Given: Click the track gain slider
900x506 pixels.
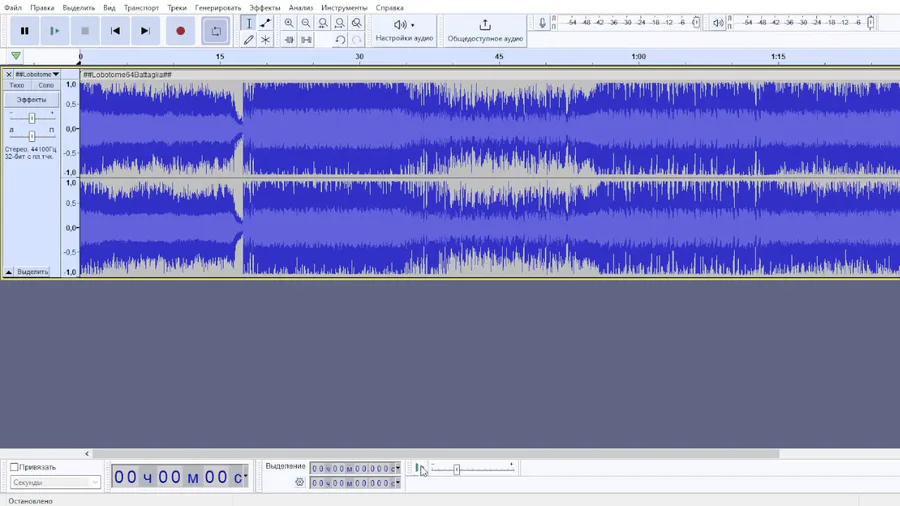Looking at the screenshot, I should click(x=32, y=118).
